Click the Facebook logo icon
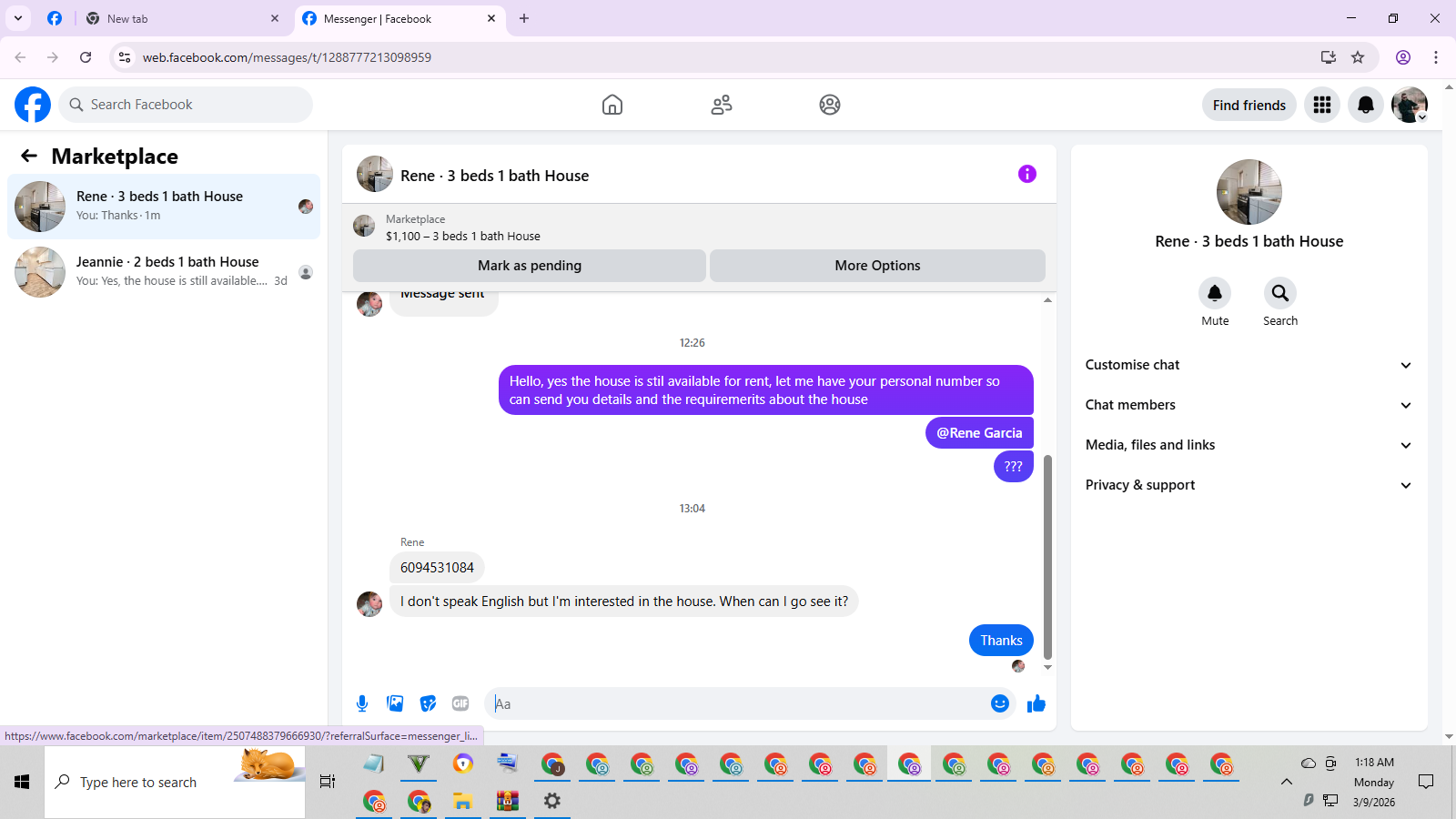Screen dimensions: 1456x819 click(33, 105)
